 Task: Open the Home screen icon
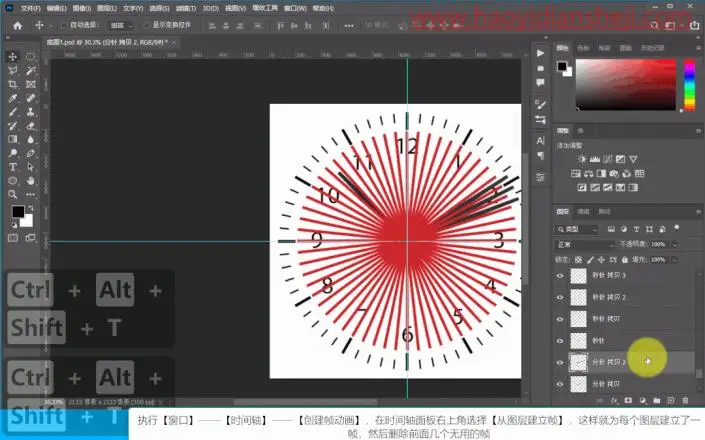18,26
